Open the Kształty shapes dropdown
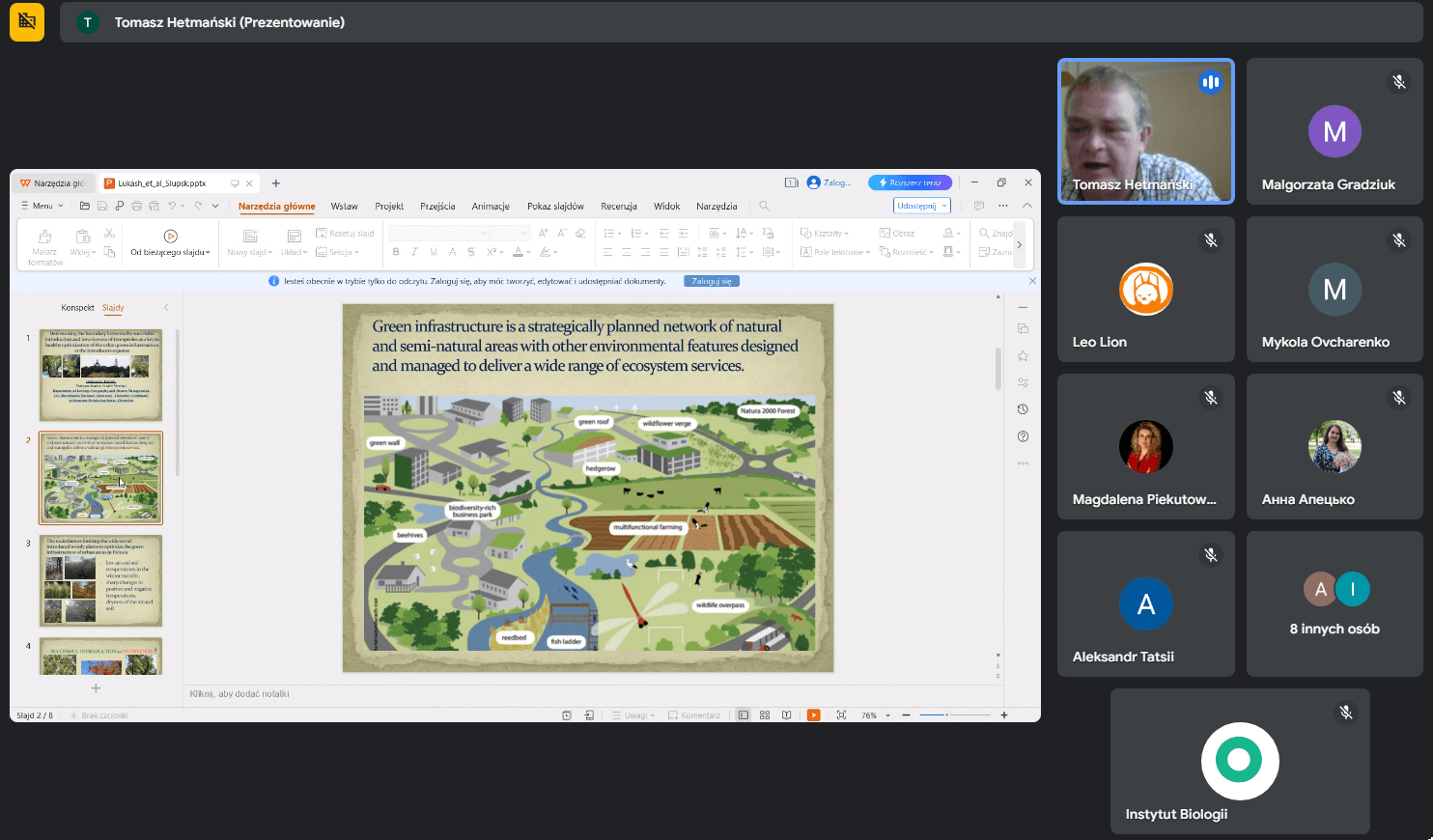This screenshot has width=1433, height=840. (825, 233)
